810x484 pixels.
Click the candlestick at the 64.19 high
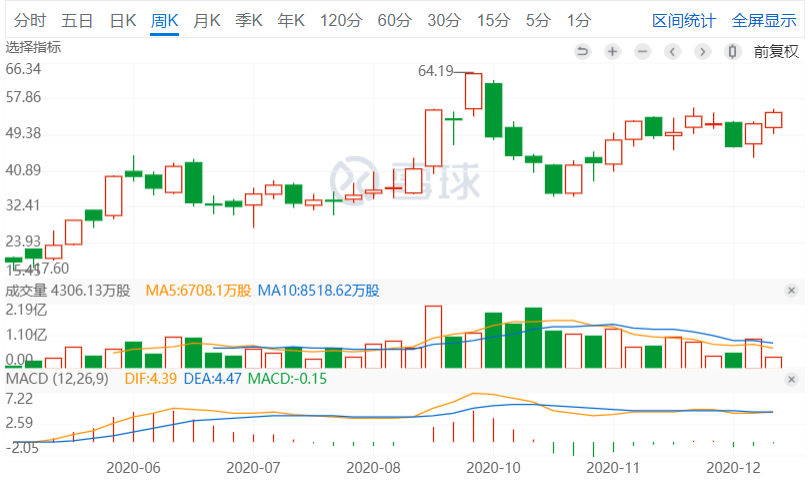click(x=473, y=91)
